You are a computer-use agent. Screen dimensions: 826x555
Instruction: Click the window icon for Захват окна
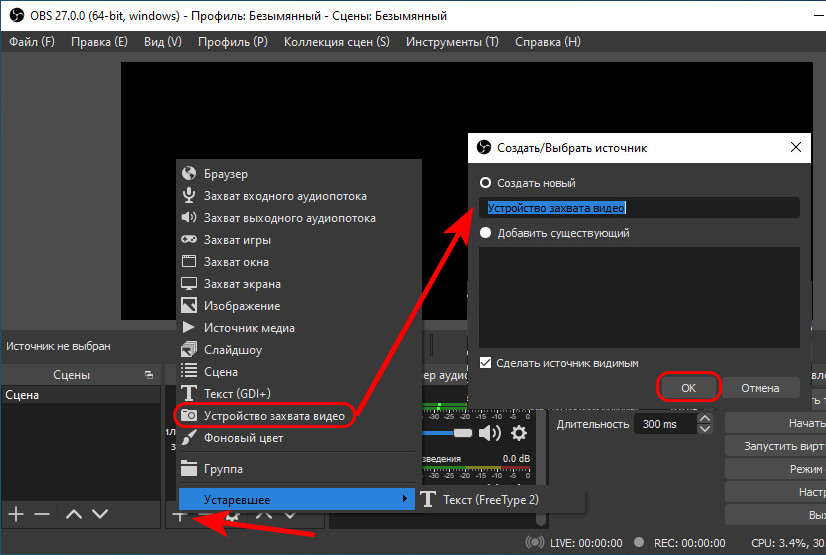point(189,261)
